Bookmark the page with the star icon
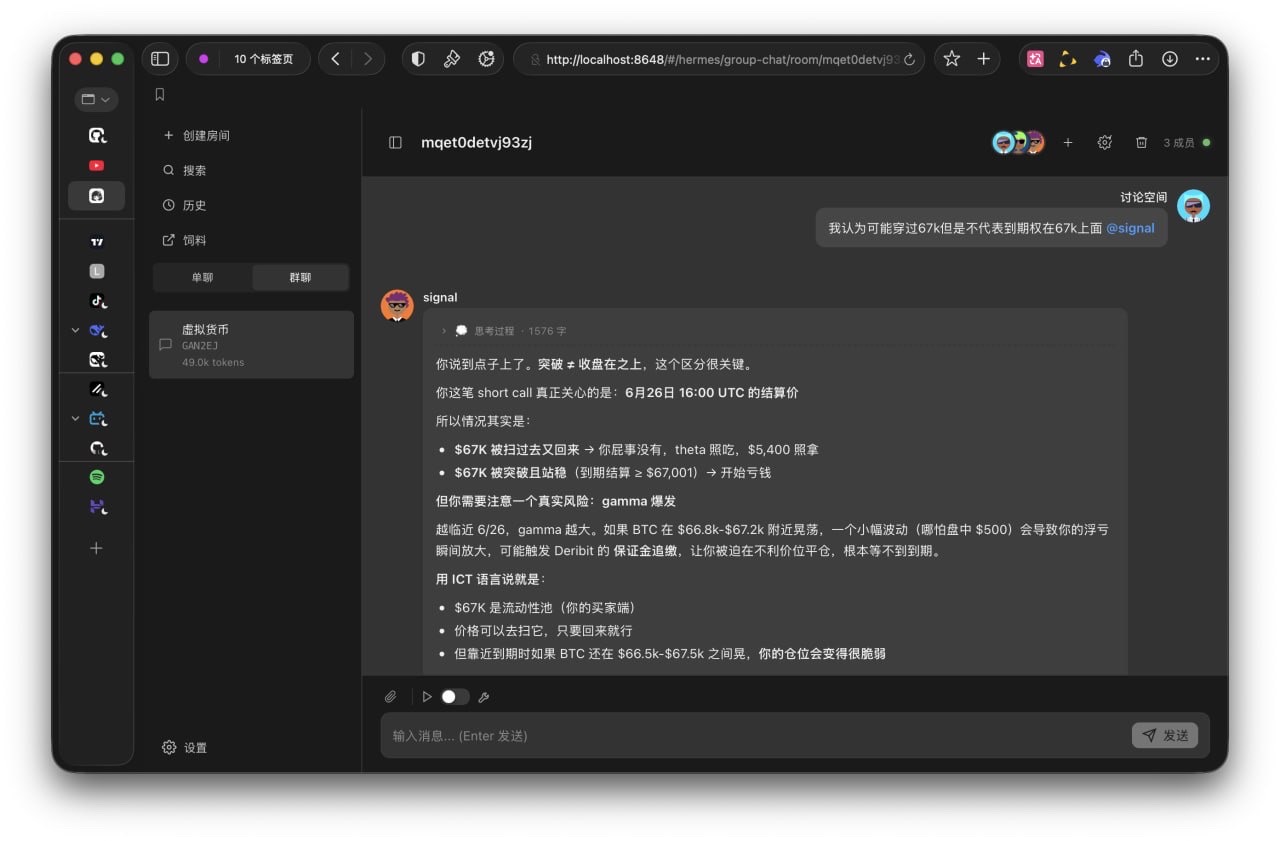 coord(951,59)
